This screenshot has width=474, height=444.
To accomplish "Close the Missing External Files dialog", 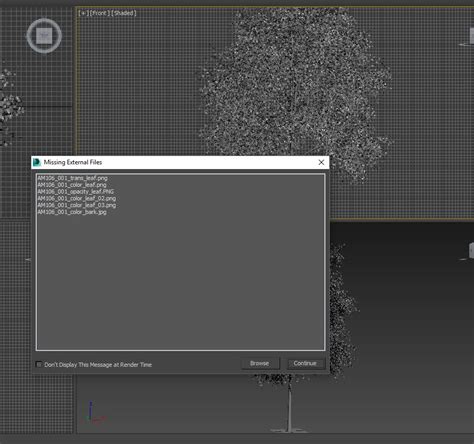I will coord(321,162).
